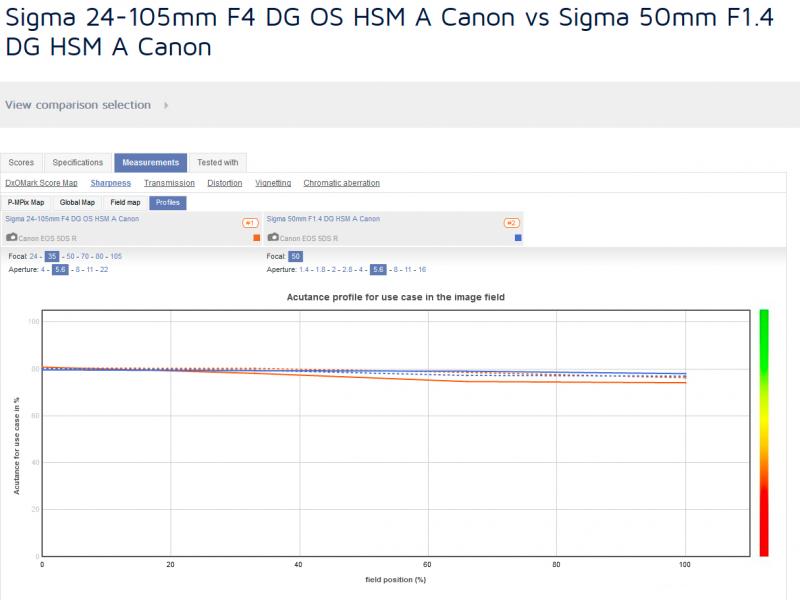Select the Profiles view
Viewport: 800px width, 600px height.
tap(168, 203)
